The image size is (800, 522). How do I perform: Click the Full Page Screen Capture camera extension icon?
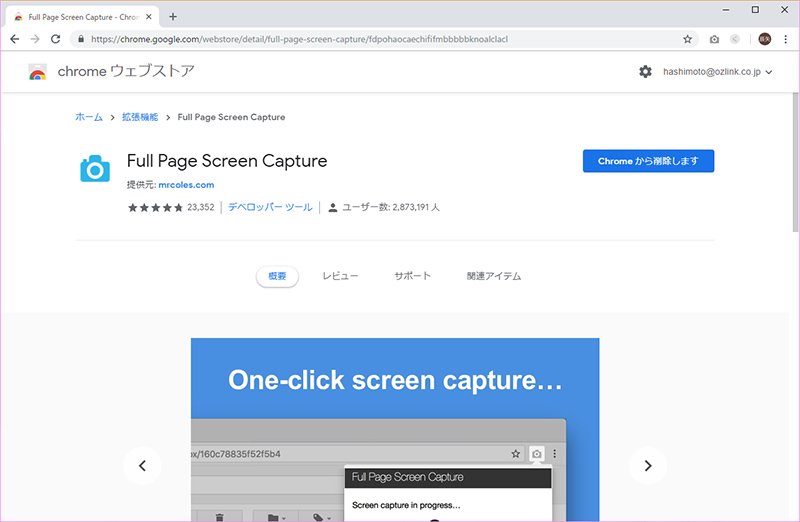point(714,39)
